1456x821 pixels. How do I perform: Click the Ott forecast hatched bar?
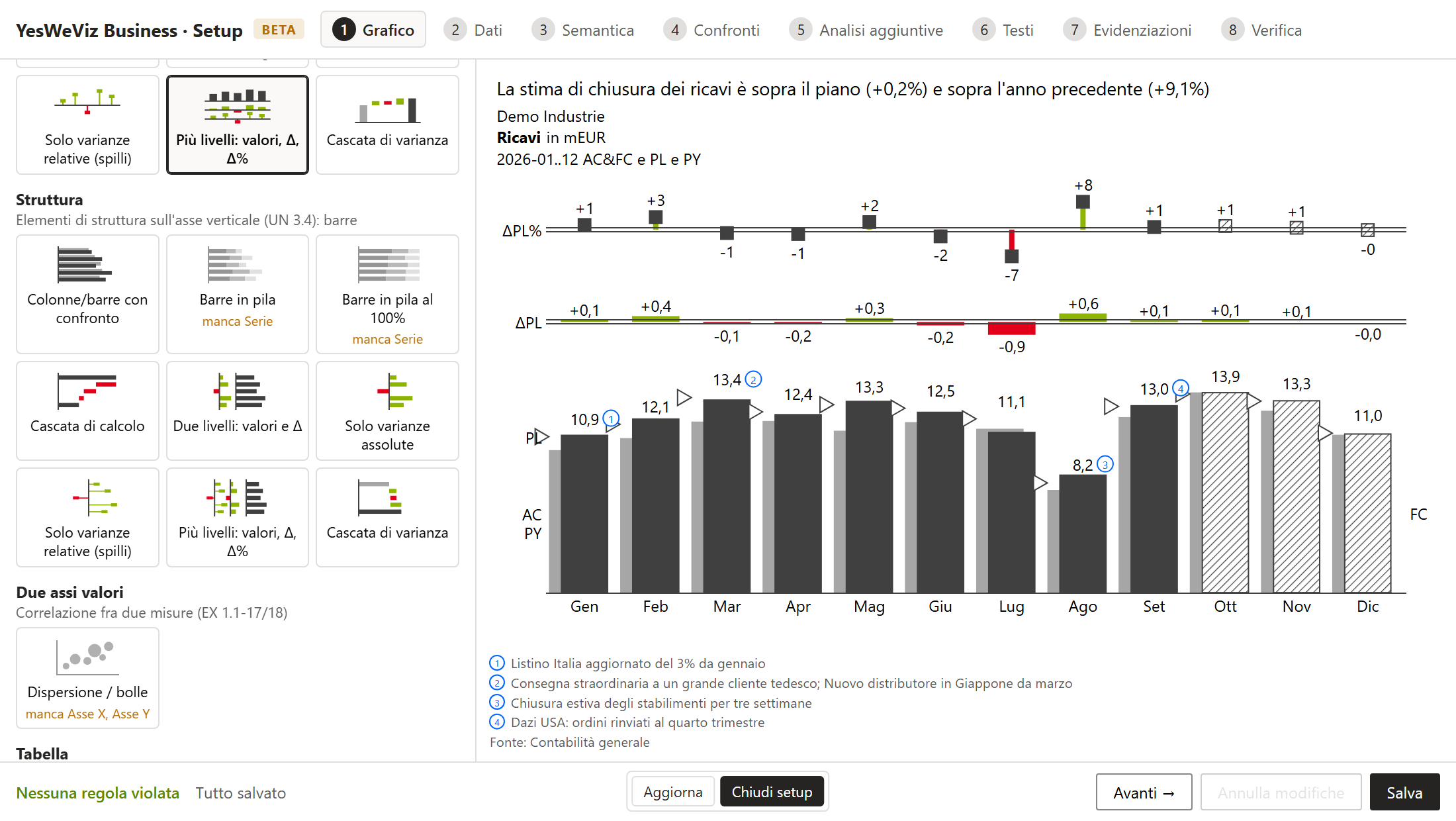pos(1225,493)
